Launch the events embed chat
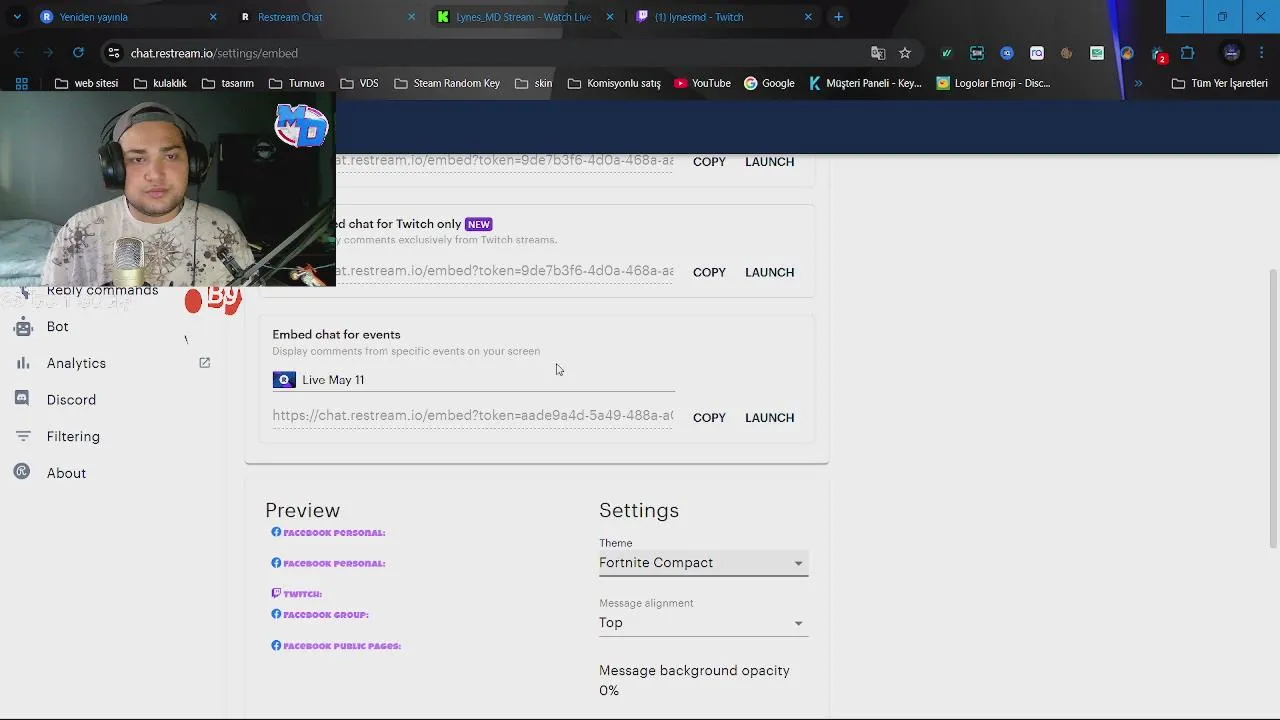The width and height of the screenshot is (1280, 720). (x=769, y=418)
